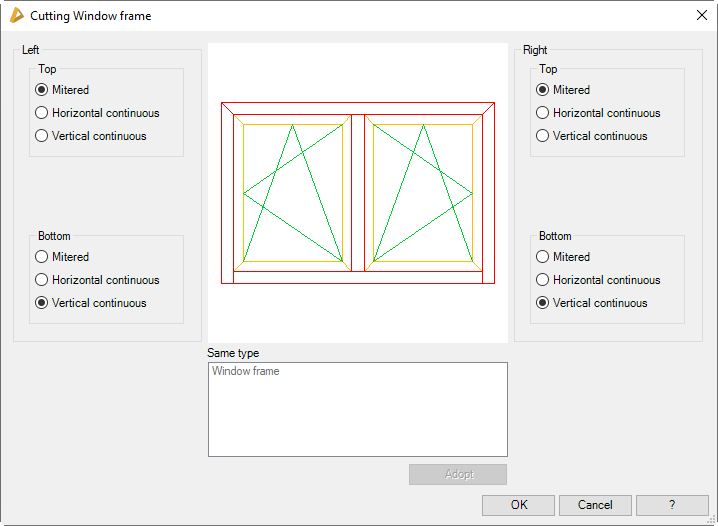Select Window frame in Same type list
718x526 pixels.
click(246, 372)
